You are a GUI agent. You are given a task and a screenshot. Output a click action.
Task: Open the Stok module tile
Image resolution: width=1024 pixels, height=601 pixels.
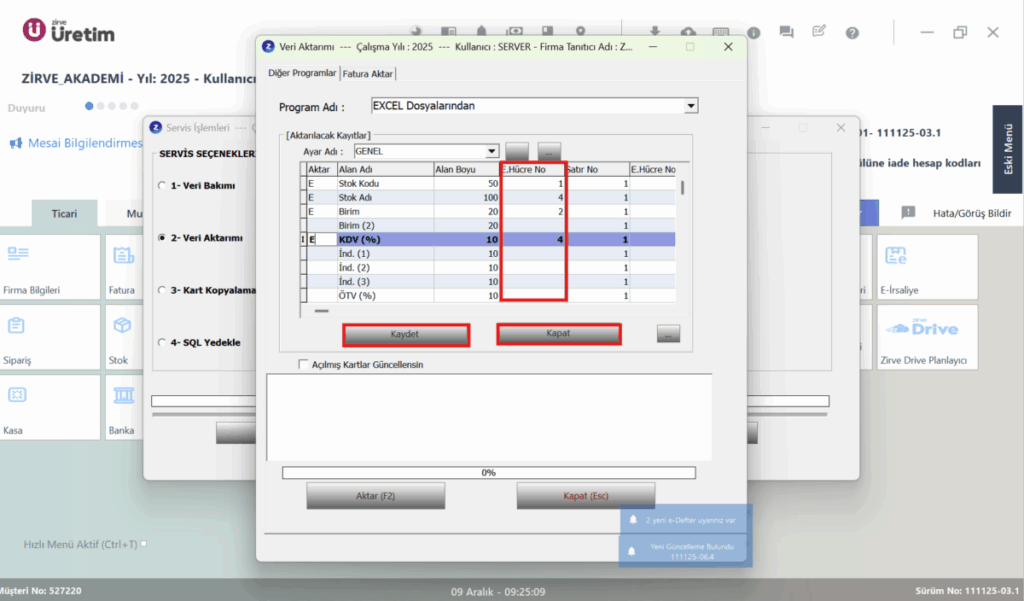point(124,337)
